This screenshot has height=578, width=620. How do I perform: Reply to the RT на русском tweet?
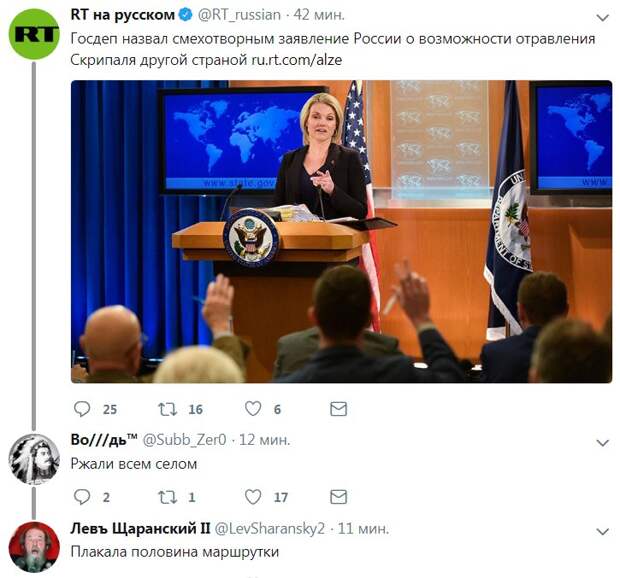point(82,409)
